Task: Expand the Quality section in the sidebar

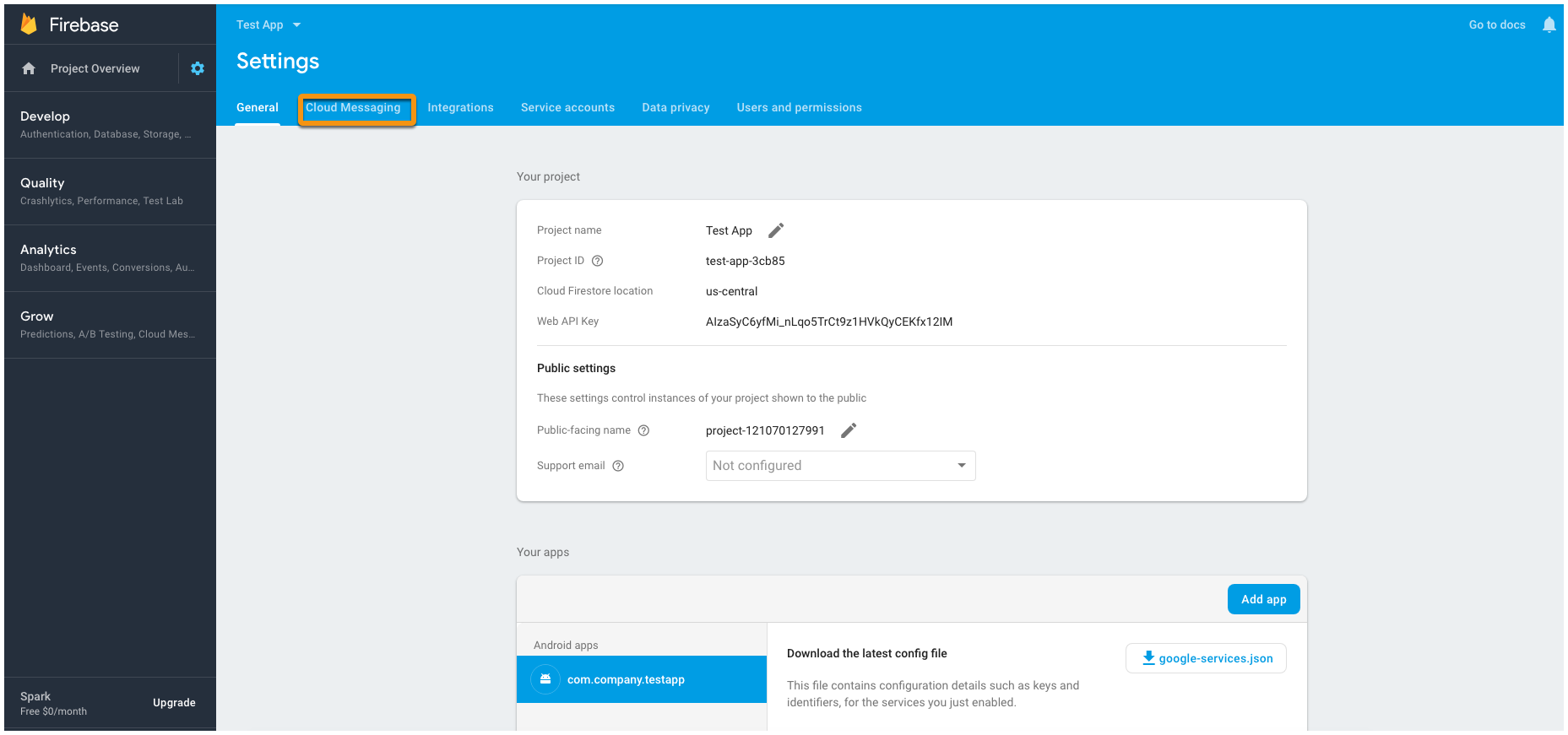Action: click(x=110, y=192)
